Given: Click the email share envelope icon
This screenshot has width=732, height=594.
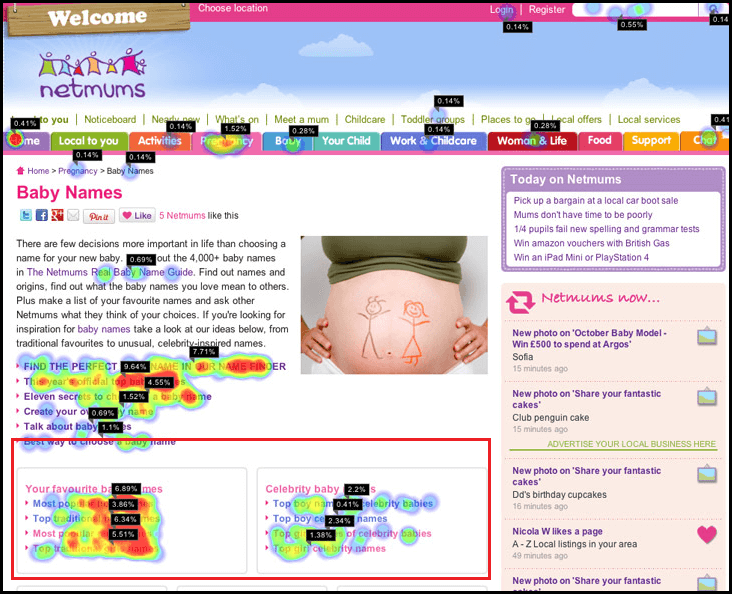Looking at the screenshot, I should [x=73, y=215].
